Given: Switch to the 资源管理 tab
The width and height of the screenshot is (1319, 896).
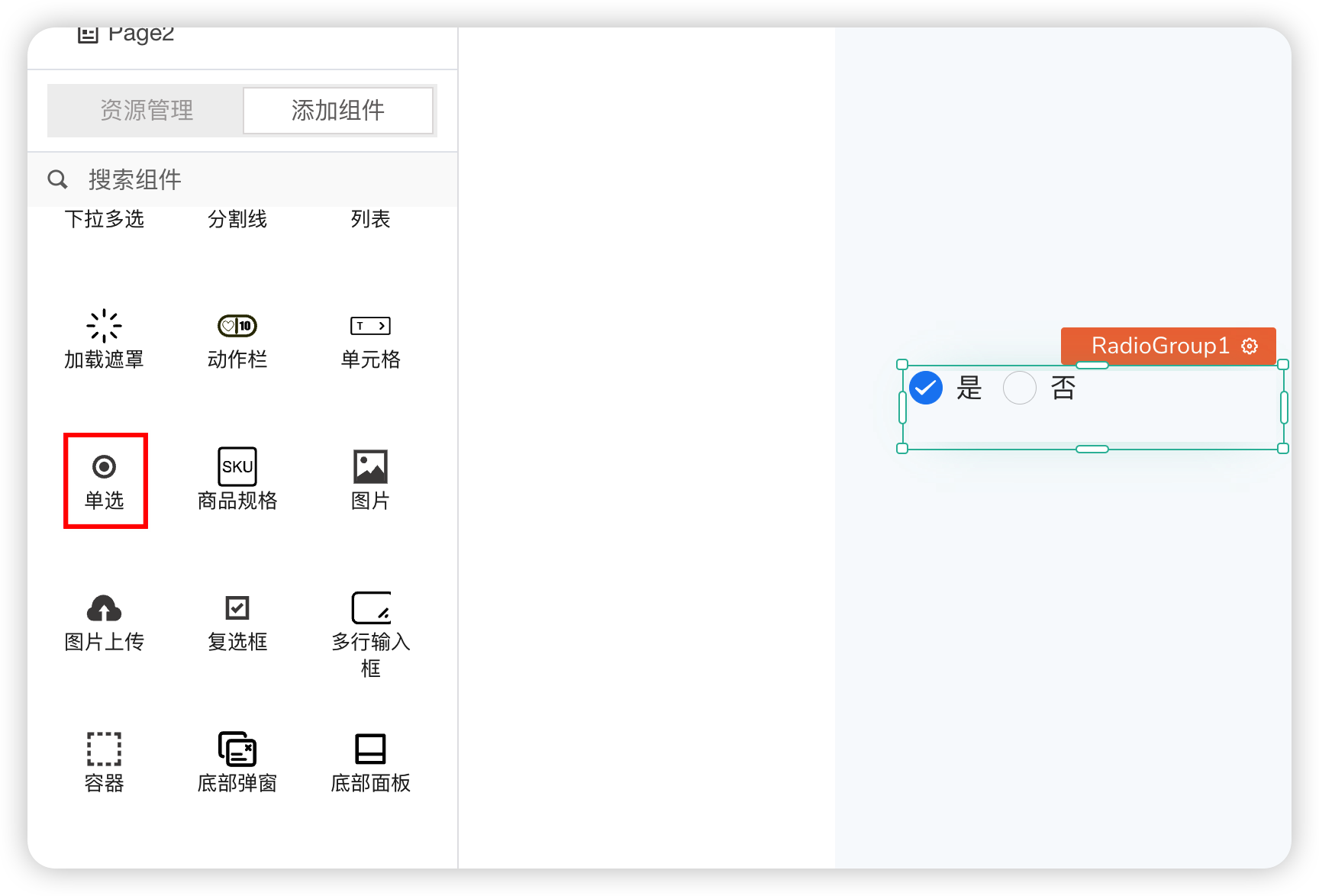Looking at the screenshot, I should [x=147, y=111].
